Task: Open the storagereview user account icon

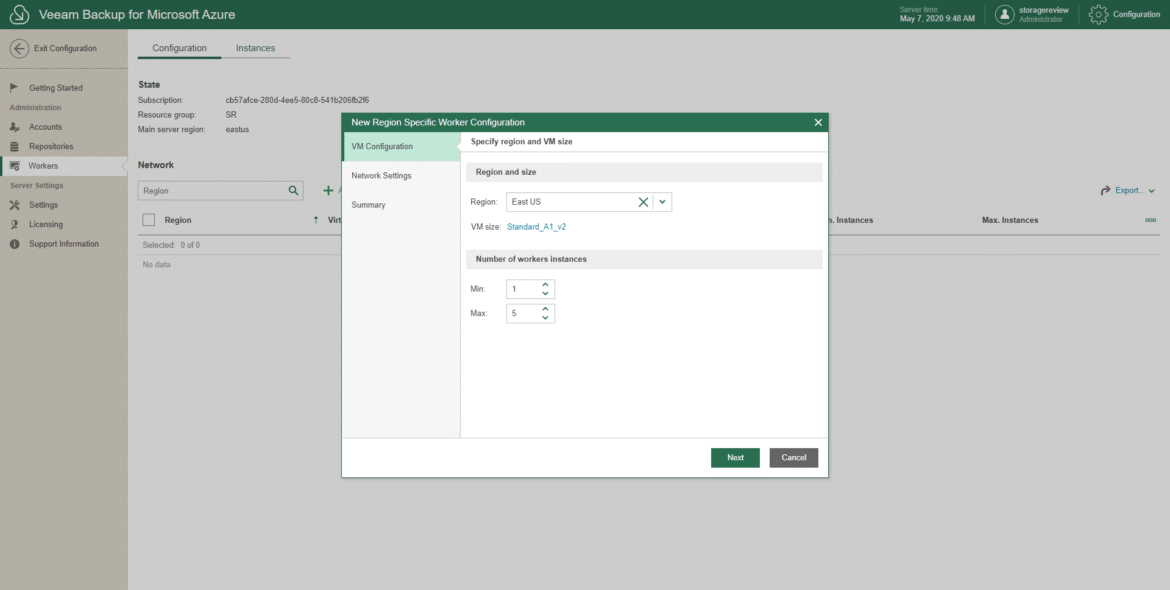Action: click(x=1004, y=14)
